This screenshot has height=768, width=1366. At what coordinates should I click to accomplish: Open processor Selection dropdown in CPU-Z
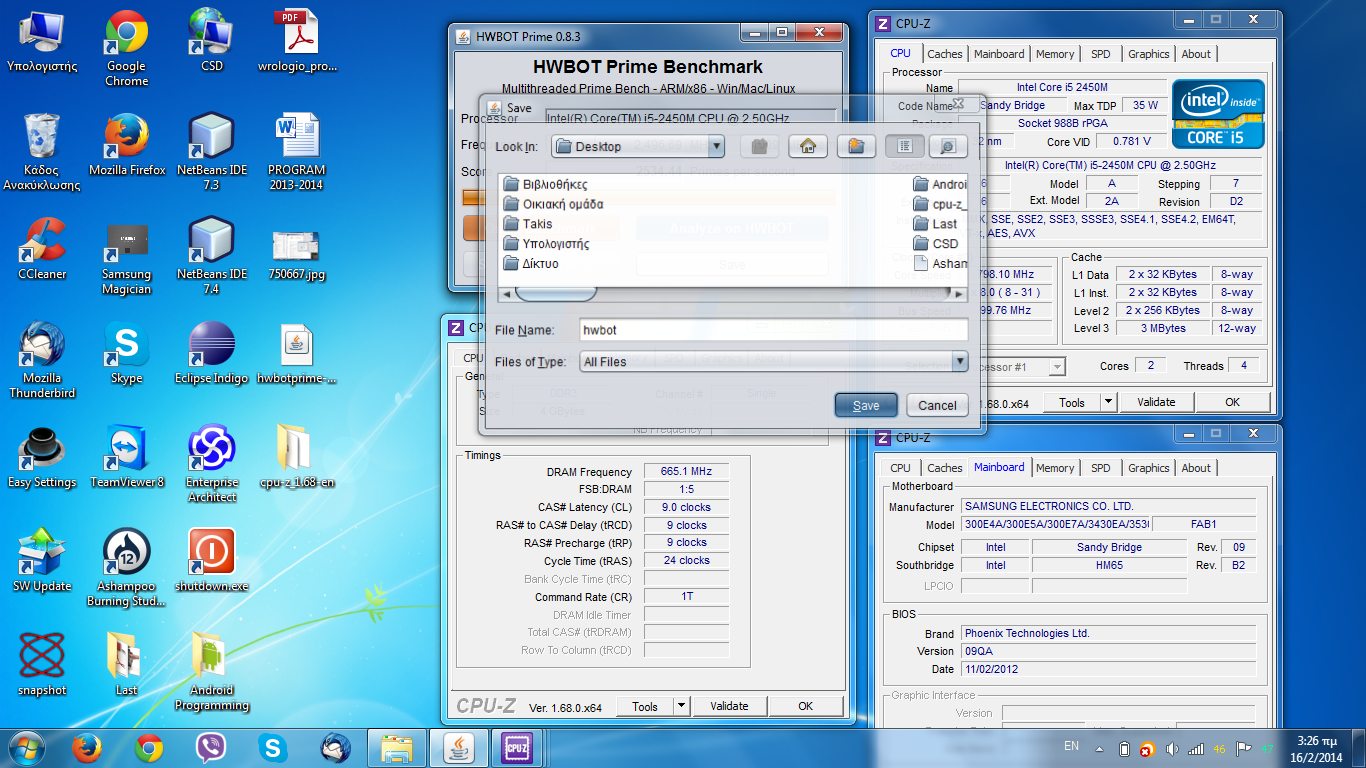pos(1057,367)
